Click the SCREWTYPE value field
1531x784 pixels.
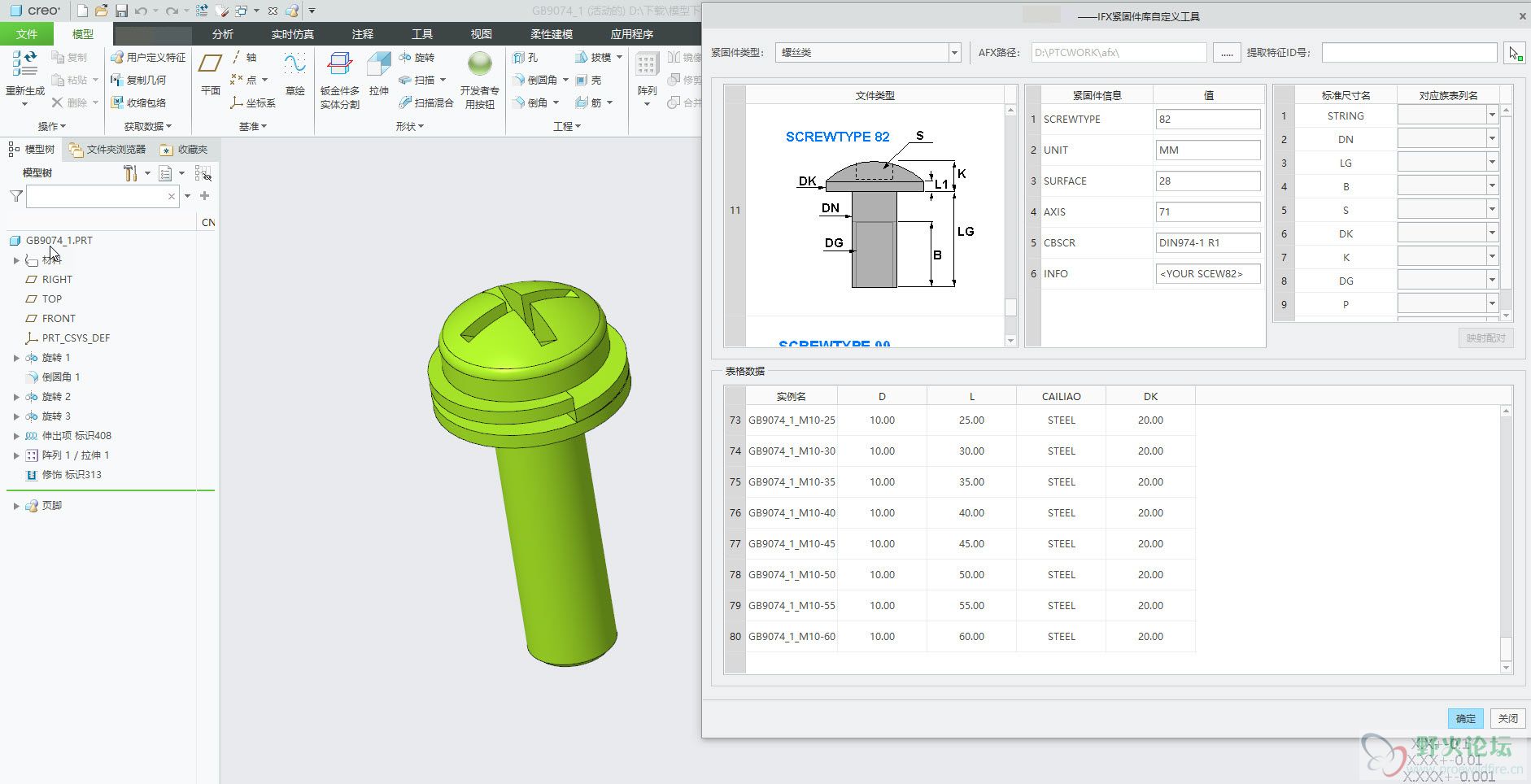(1208, 120)
